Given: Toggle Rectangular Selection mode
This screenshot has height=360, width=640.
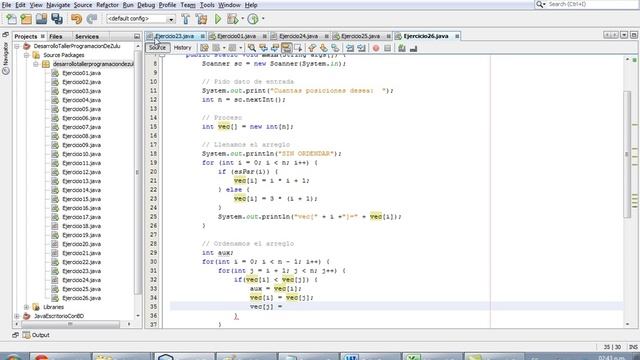Looking at the screenshot, I should tap(298, 48).
